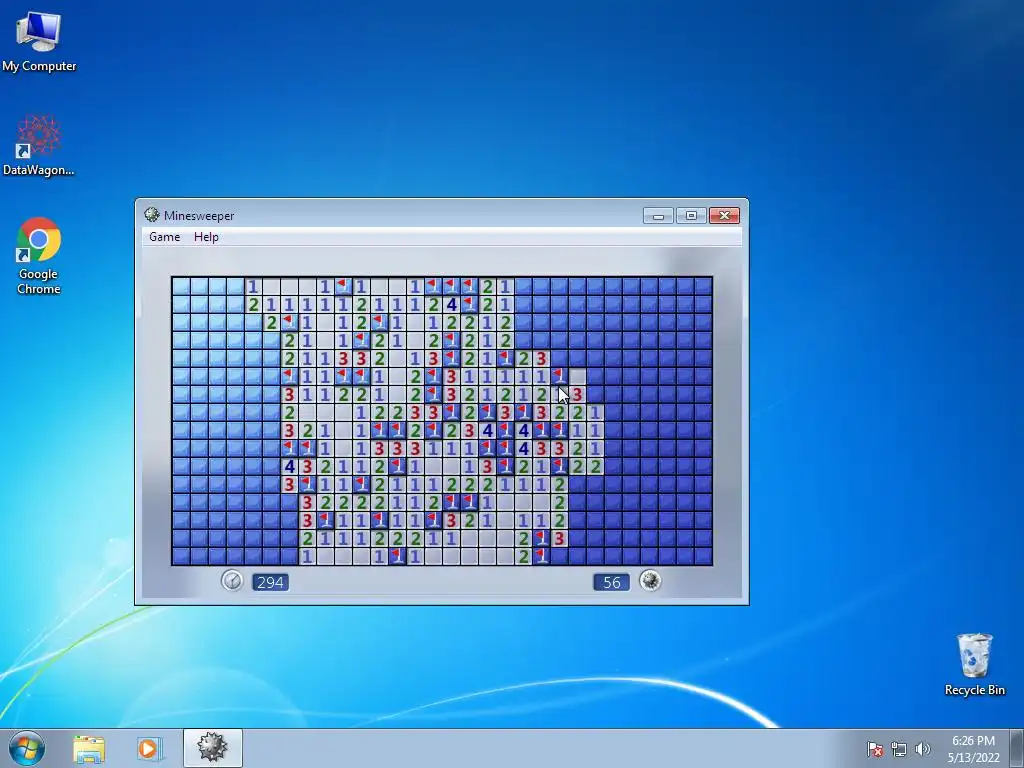
Task: Click the volume speaker tray icon
Action: point(922,749)
